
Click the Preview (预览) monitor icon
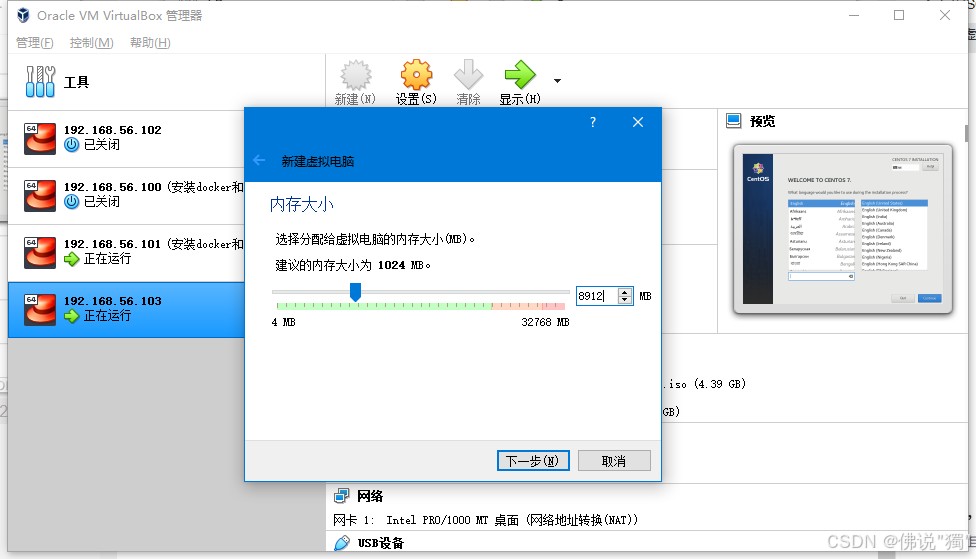tap(734, 121)
